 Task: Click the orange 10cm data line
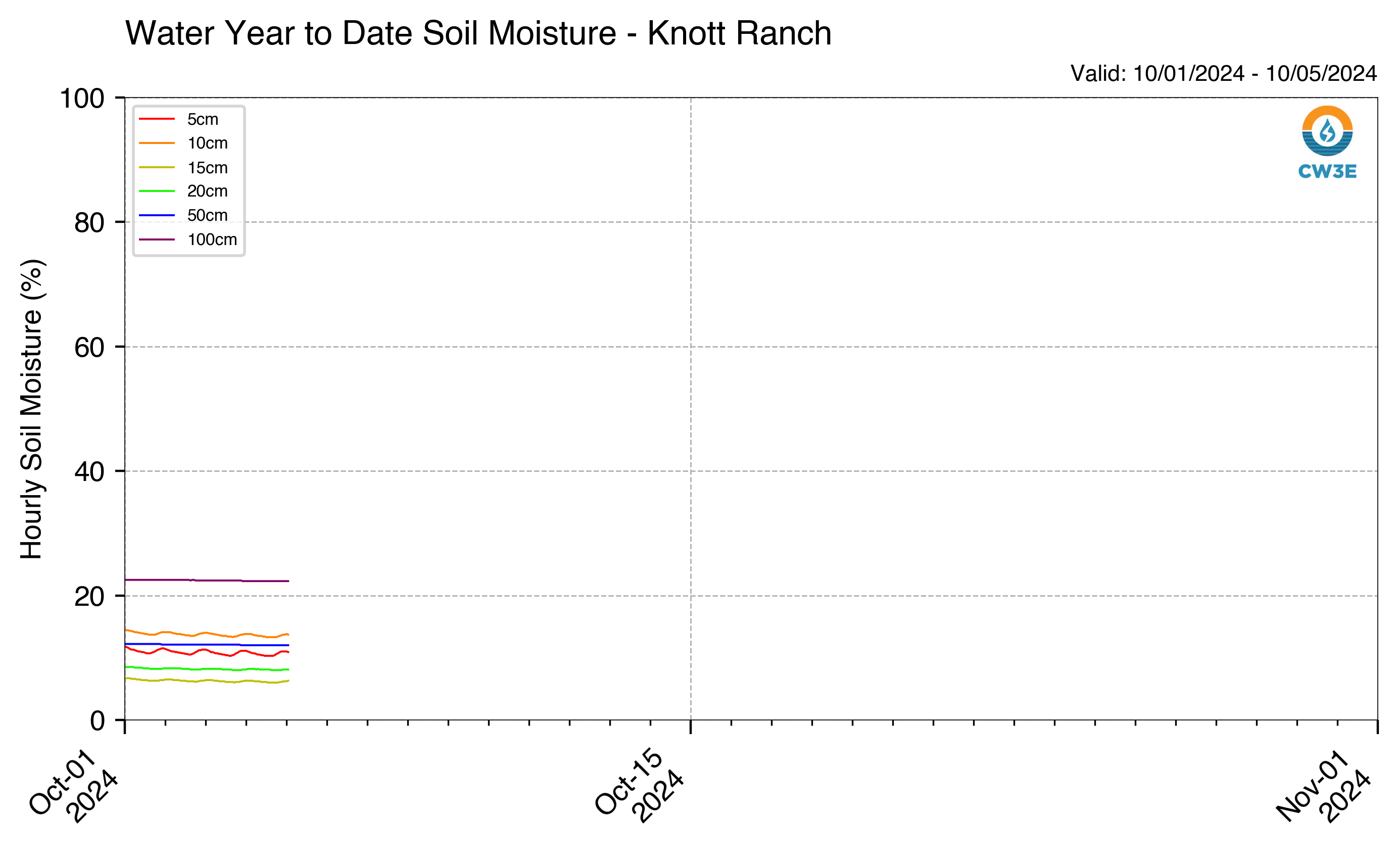click(x=207, y=634)
